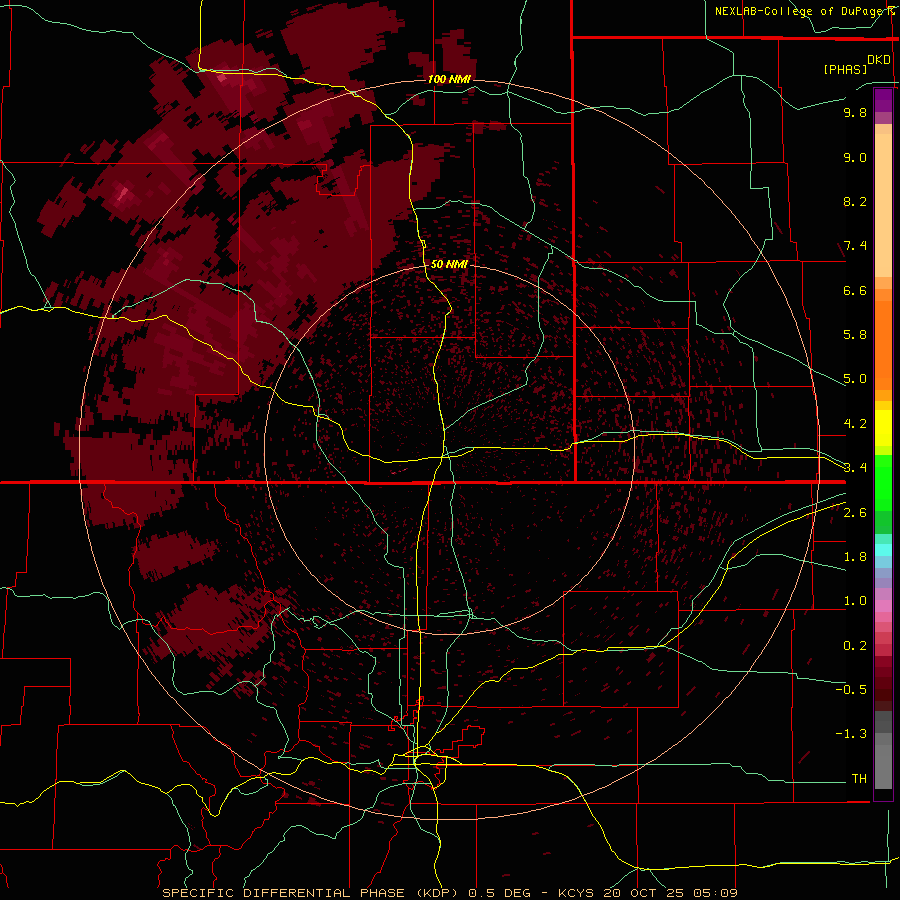
Task: Click the brightest pink KDP echo pixel
Action: [x=122, y=193]
